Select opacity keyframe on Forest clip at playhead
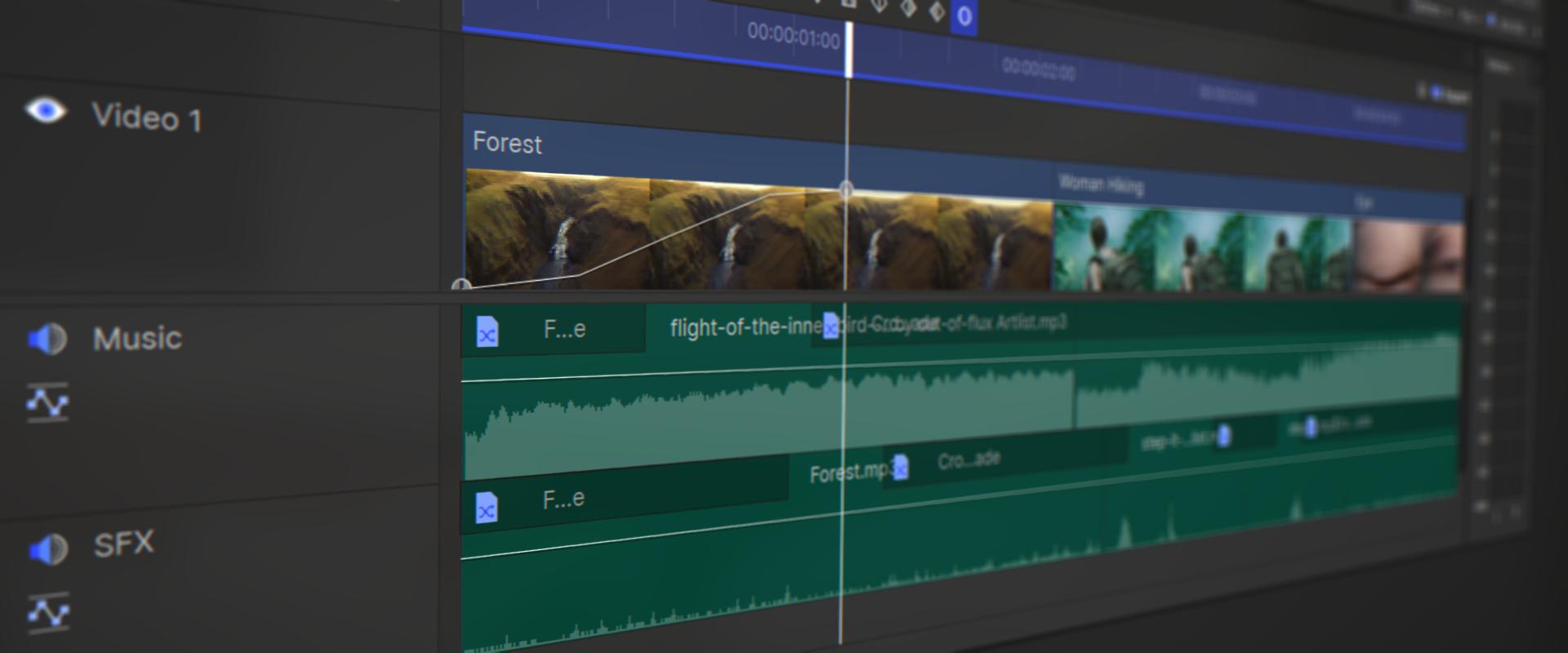Image resolution: width=1568 pixels, height=653 pixels. click(846, 189)
